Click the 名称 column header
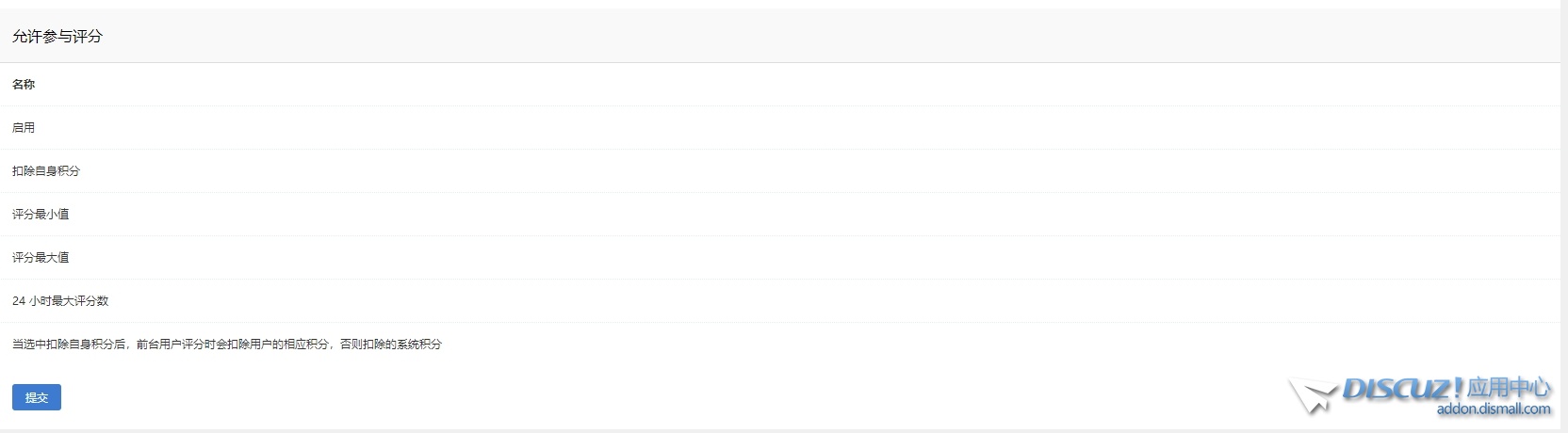The image size is (1568, 433). click(24, 85)
